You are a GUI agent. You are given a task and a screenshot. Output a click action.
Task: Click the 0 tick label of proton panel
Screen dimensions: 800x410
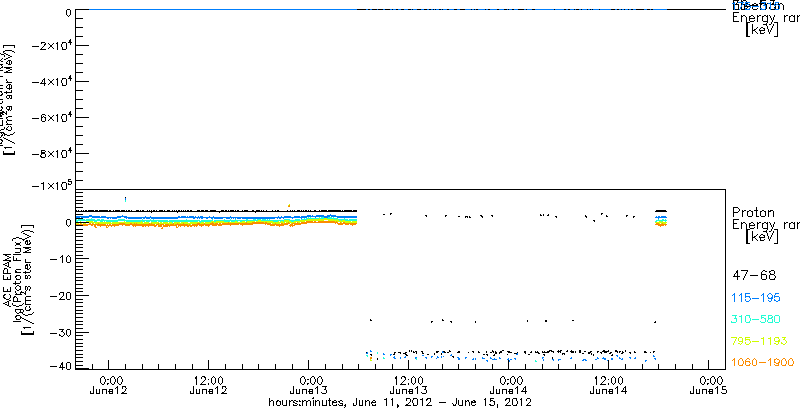pos(67,223)
